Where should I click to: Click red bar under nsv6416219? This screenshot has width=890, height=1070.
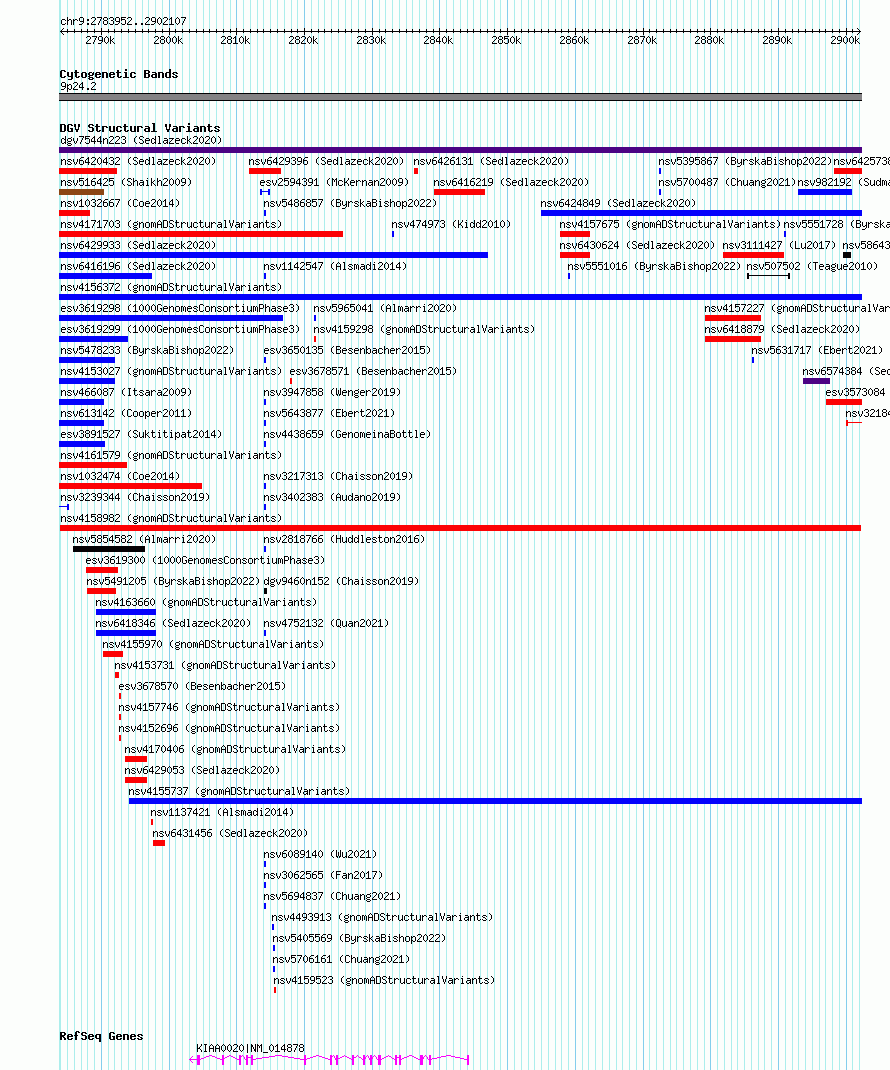tap(459, 192)
